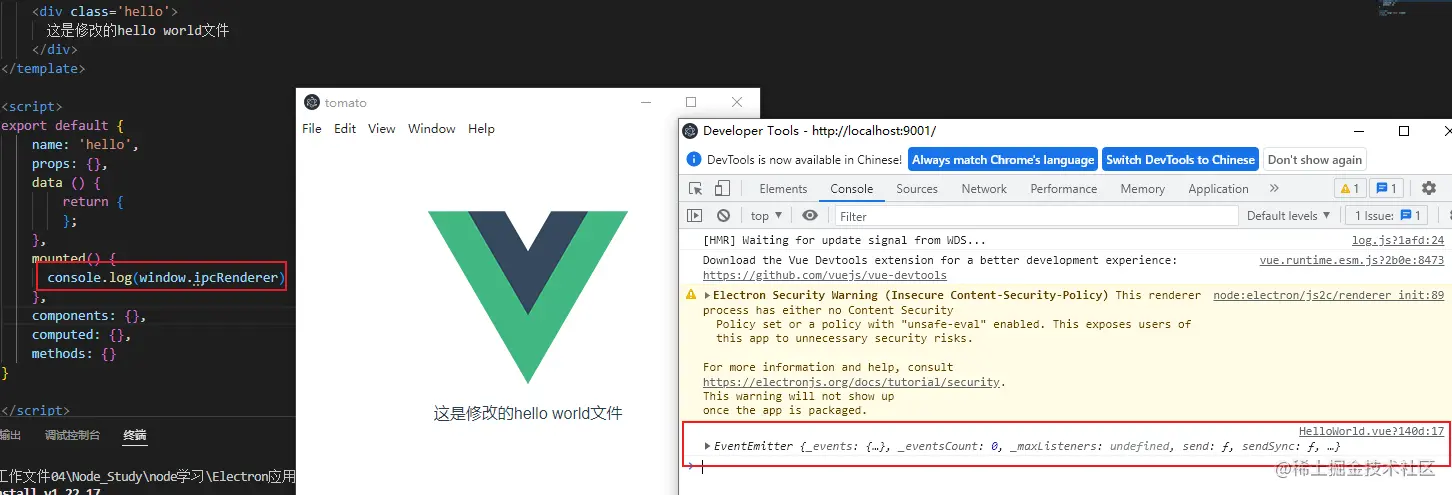Open the Network tab

[984, 188]
